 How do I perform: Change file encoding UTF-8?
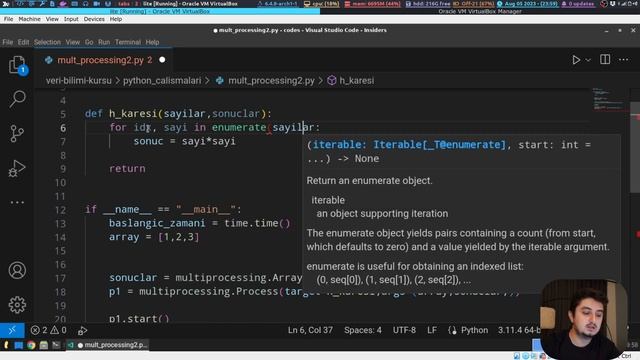[x=404, y=330]
